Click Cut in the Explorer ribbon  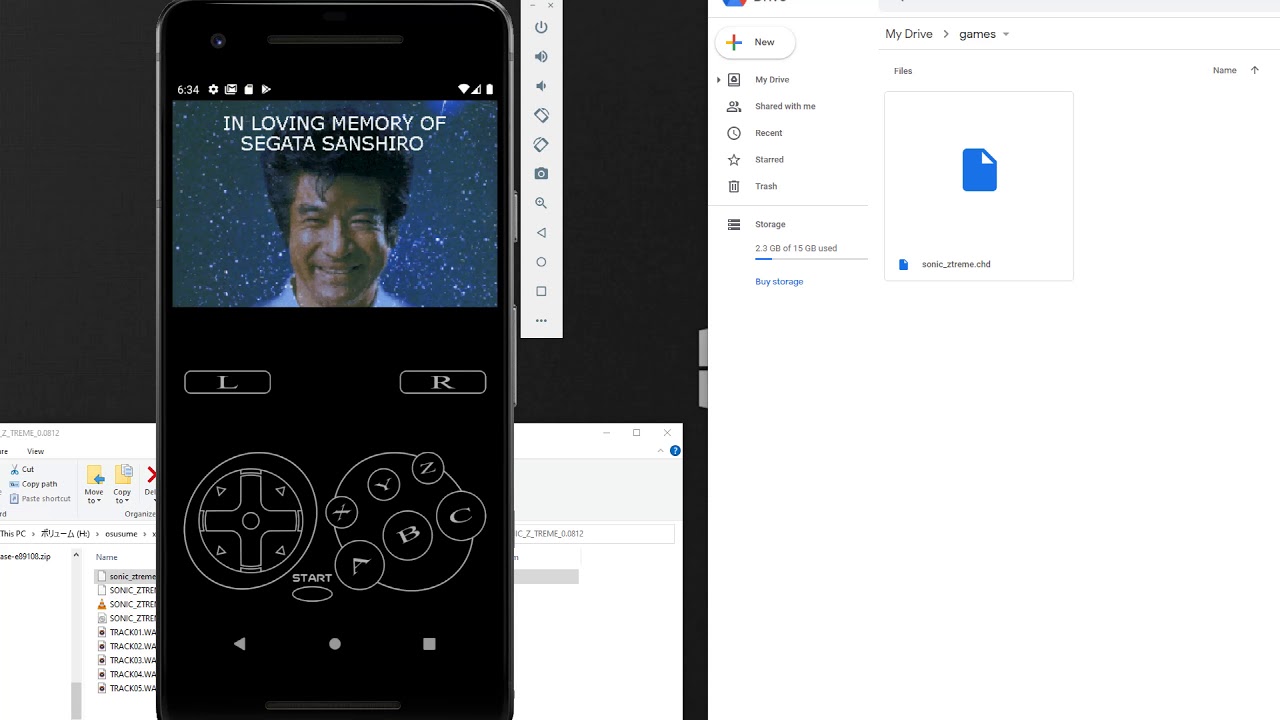pyautogui.click(x=21, y=469)
